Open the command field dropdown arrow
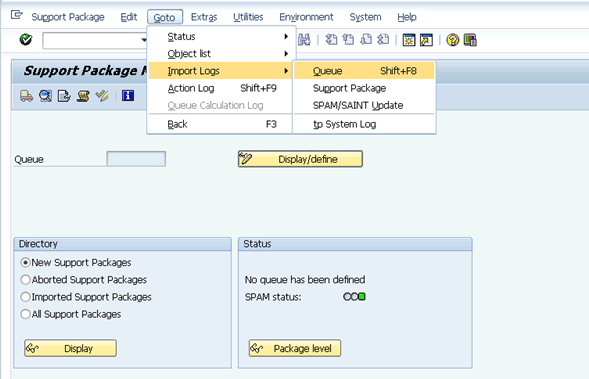Screen dimensions: 589x379 point(143,40)
